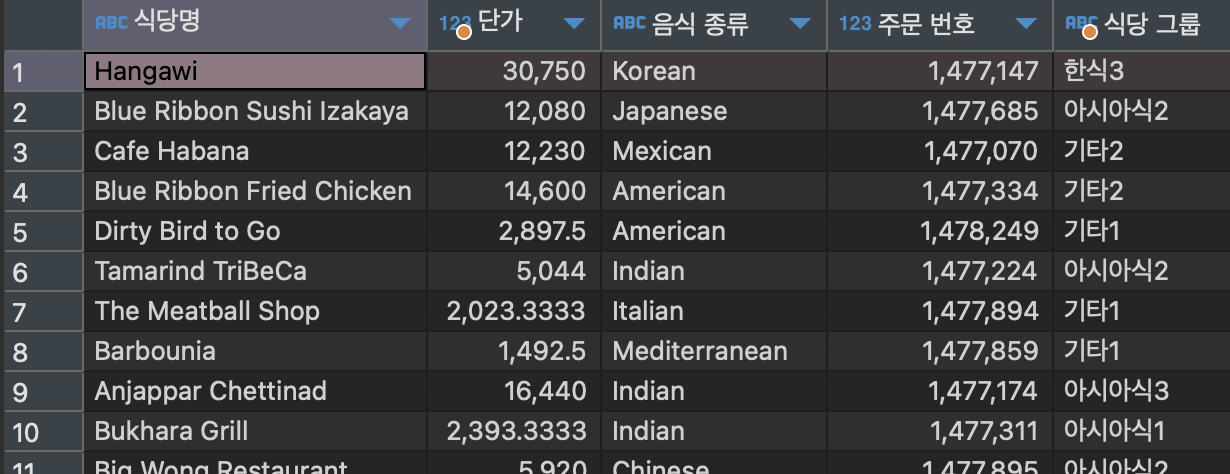Click the 14,600 price cell

tap(514, 191)
